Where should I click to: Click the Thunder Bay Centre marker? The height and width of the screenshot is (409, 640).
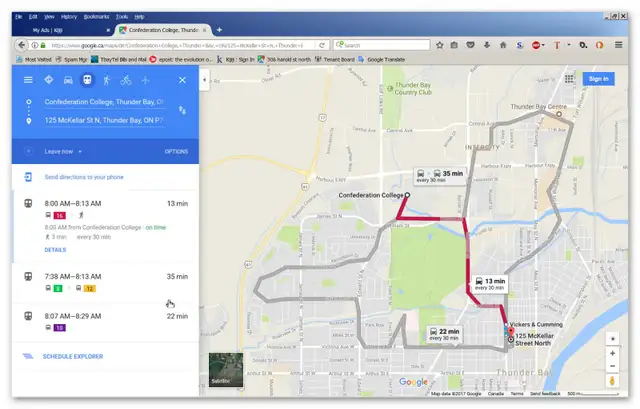pyautogui.click(x=559, y=114)
